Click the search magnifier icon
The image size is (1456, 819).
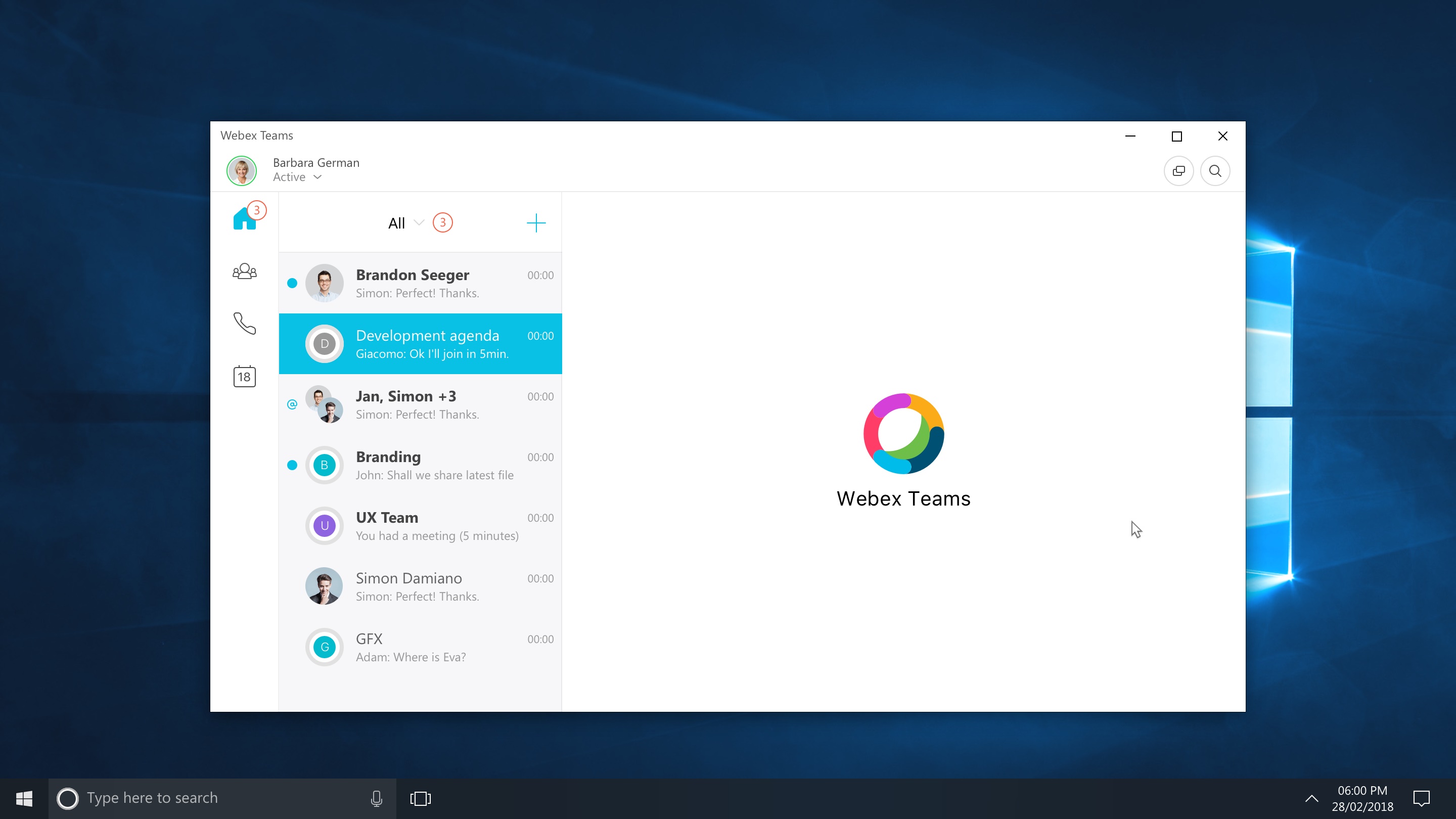[x=1215, y=171]
